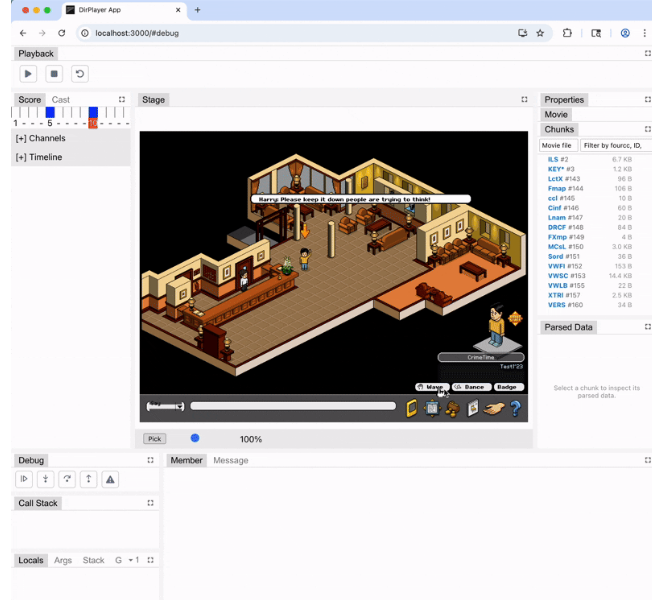
Task: Click the warning triangle debug icon
Action: pos(110,479)
